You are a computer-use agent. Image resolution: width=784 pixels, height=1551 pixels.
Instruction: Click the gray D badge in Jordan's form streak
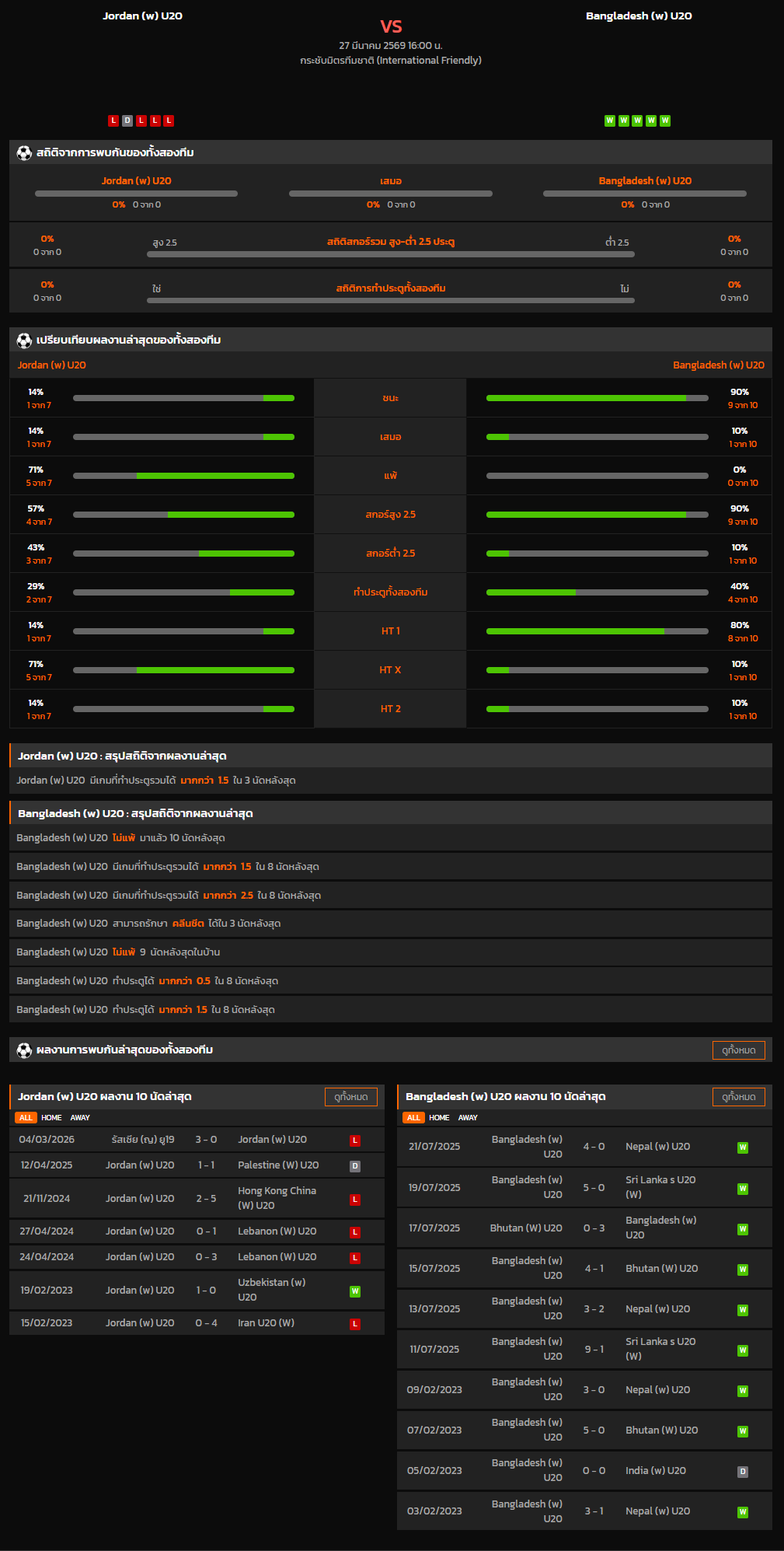click(x=127, y=121)
